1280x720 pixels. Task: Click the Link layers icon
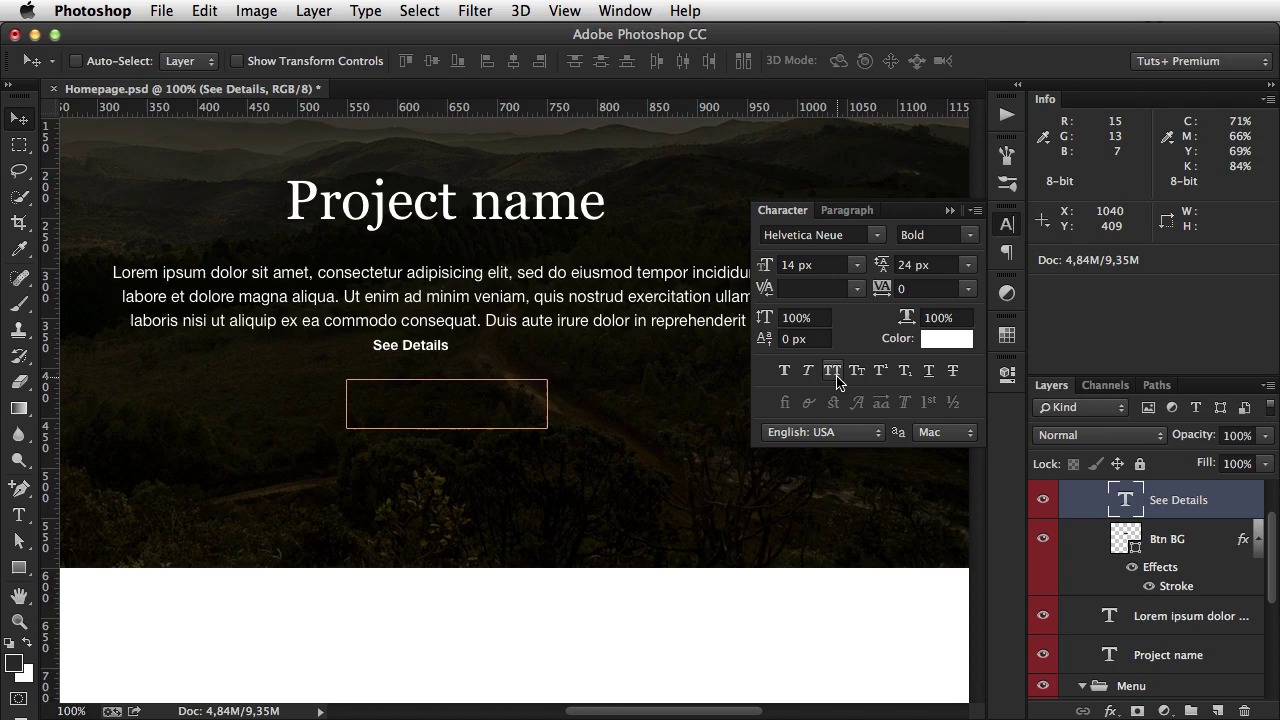click(x=1083, y=711)
